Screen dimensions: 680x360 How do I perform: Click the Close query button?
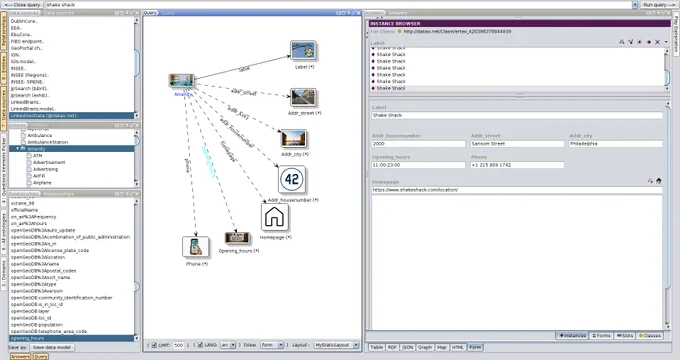tap(23, 5)
